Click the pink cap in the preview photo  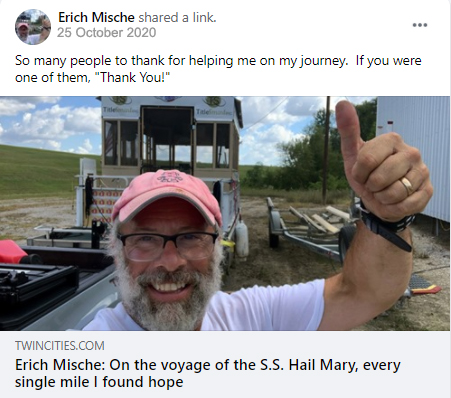pyautogui.click(x=168, y=195)
